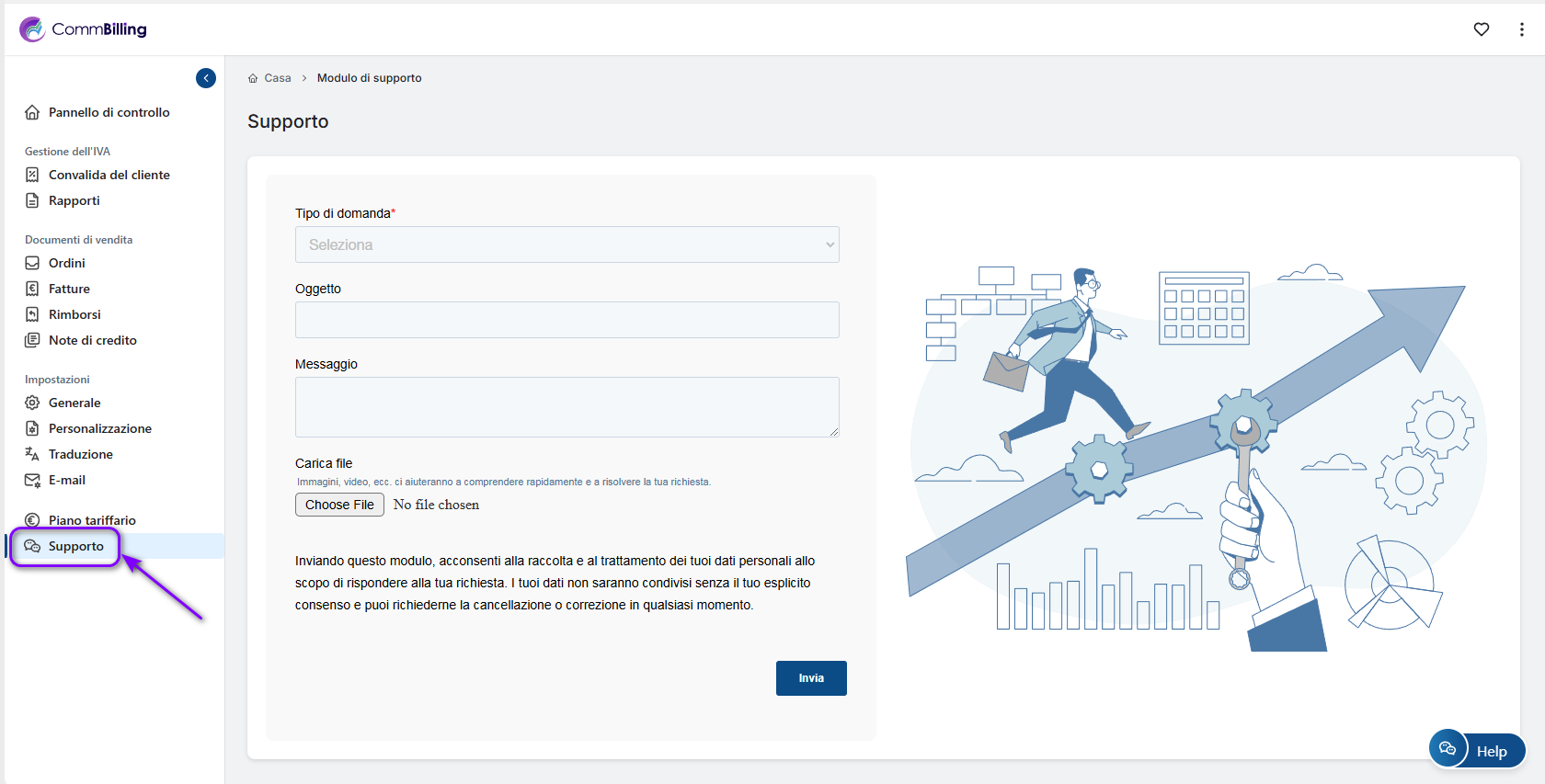Screen dimensions: 1545x784
Task: Open Piano tariffario in the sidebar
Action: click(x=92, y=520)
